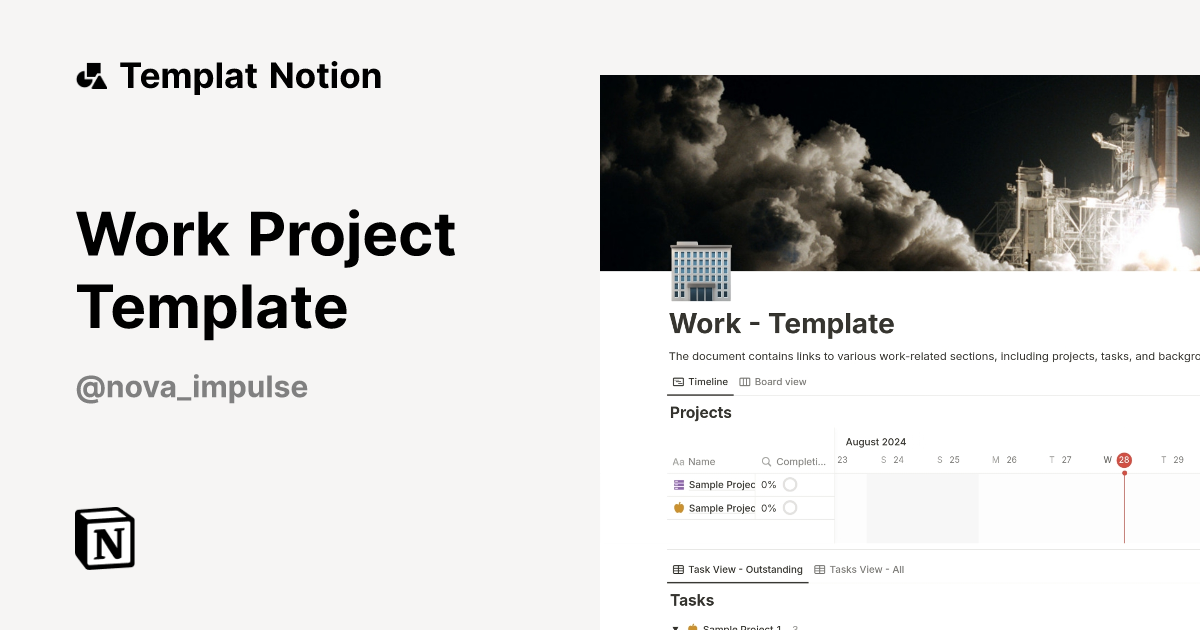This screenshot has height=630, width=1200.
Task: Open the @nova_impulse profile link
Action: 191,387
